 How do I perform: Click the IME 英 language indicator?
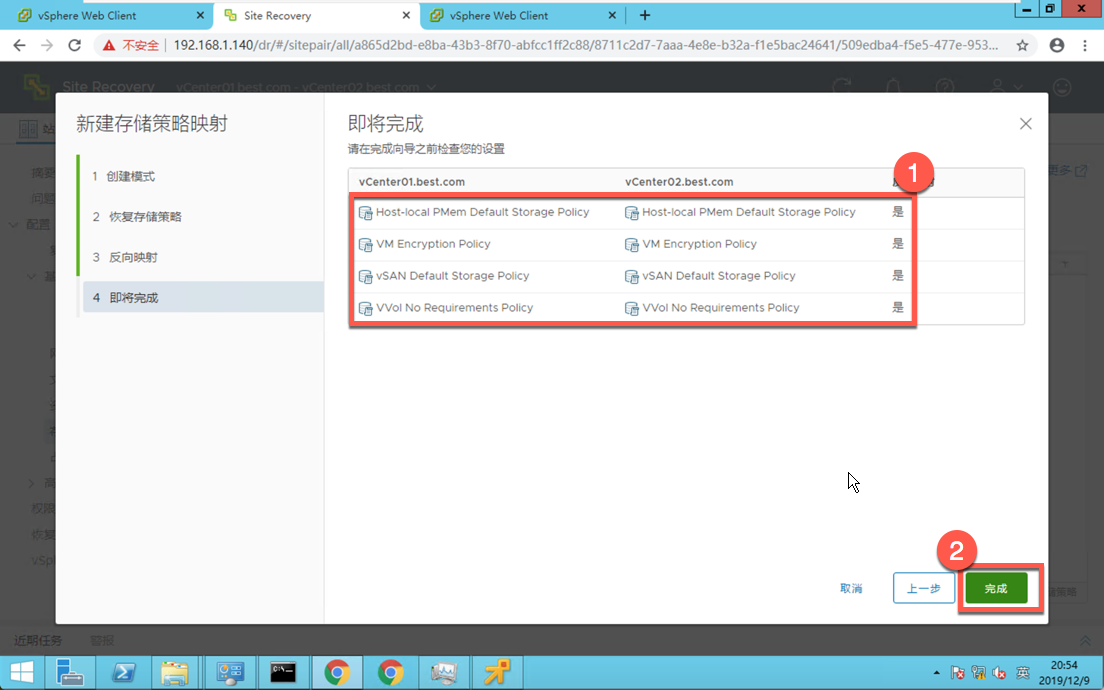(1022, 673)
